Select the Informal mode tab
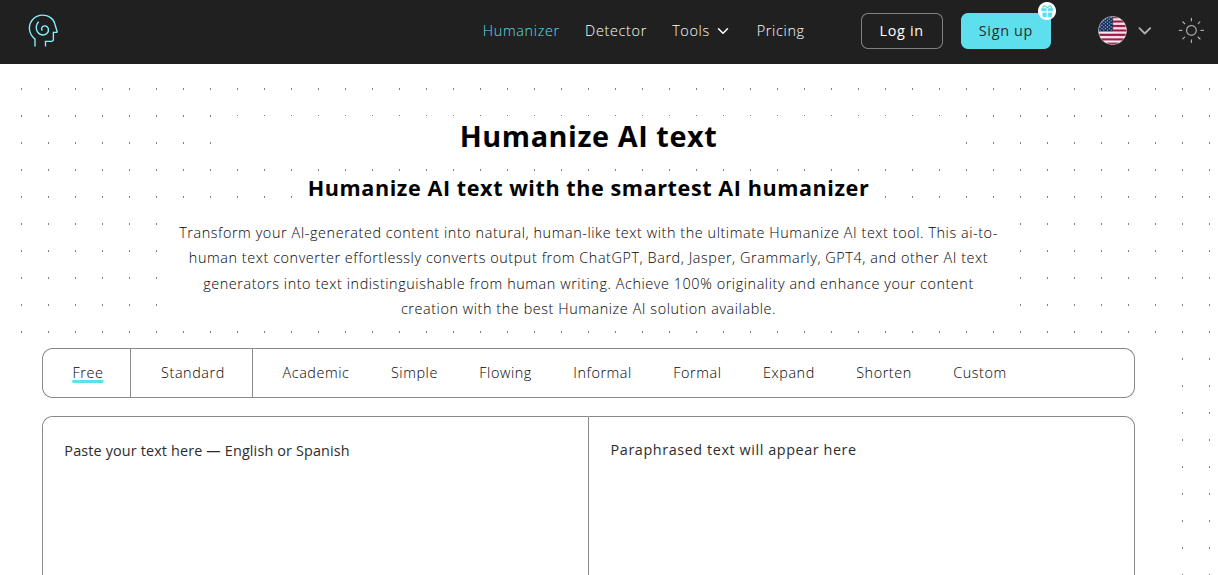Viewport: 1218px width, 575px height. tap(602, 373)
